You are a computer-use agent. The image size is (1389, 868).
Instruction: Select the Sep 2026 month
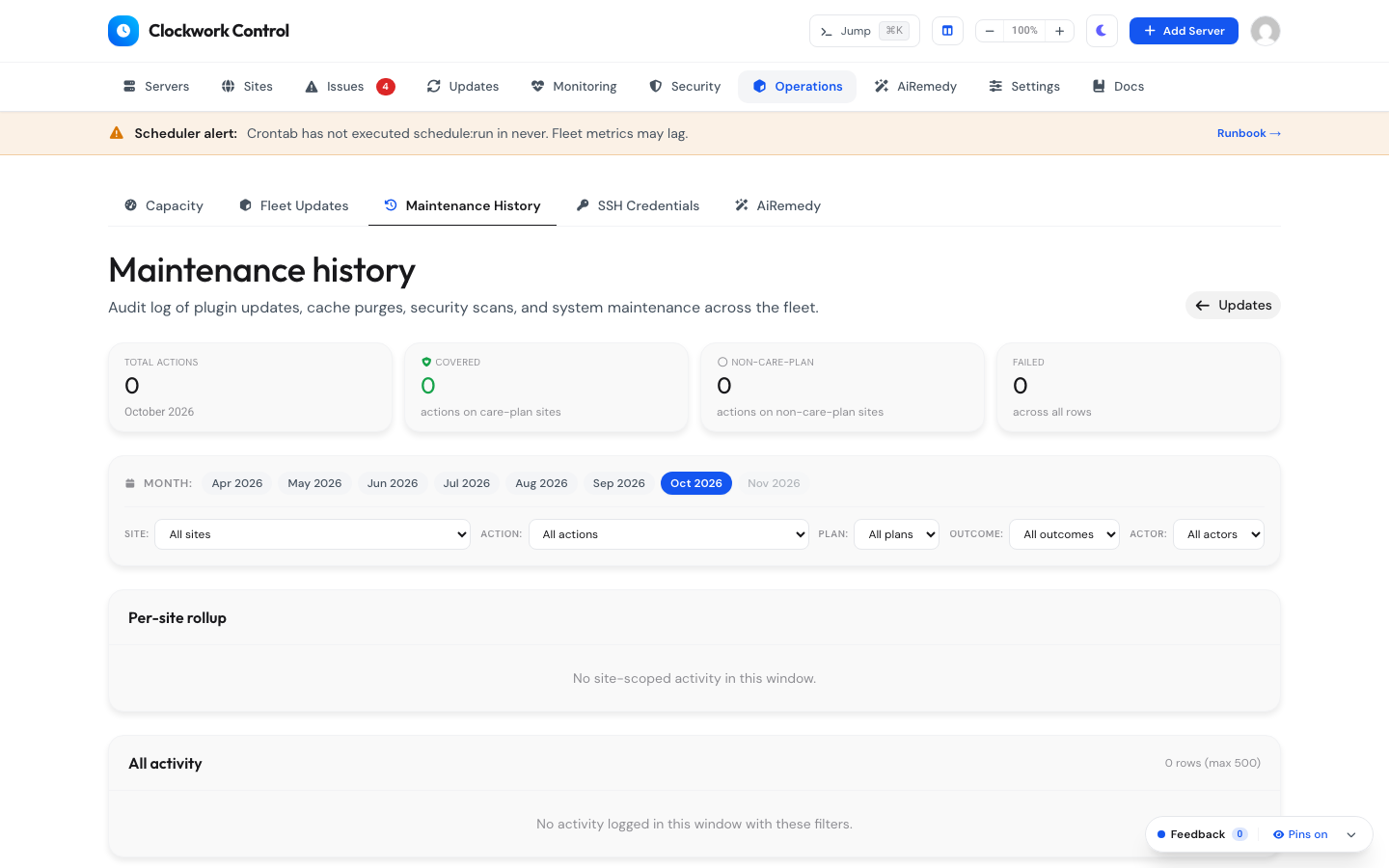619,483
